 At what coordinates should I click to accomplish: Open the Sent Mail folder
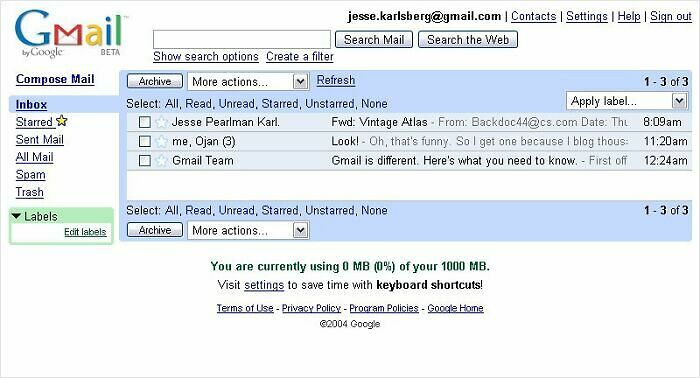[40, 140]
